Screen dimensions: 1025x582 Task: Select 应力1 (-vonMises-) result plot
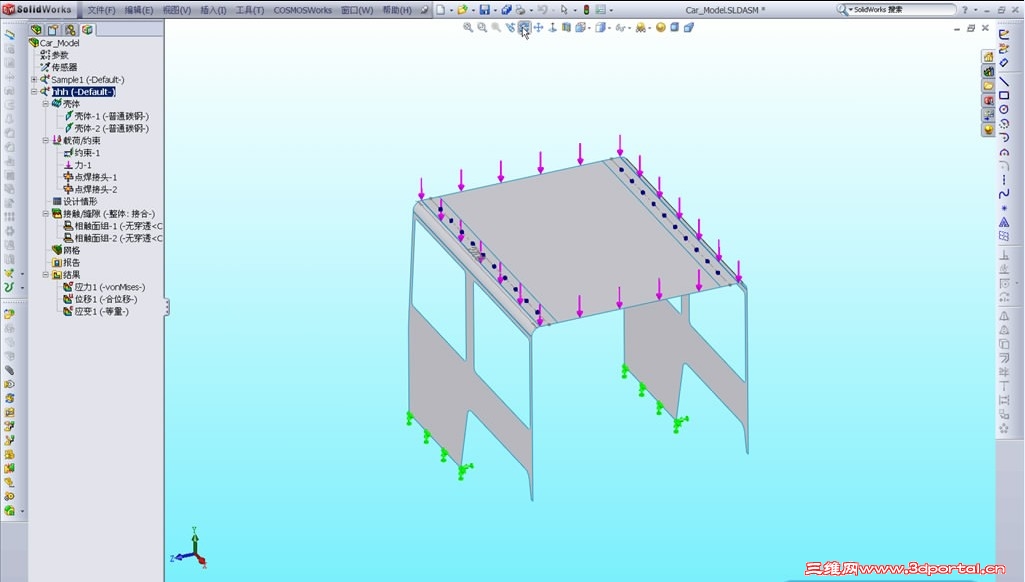(x=104, y=287)
